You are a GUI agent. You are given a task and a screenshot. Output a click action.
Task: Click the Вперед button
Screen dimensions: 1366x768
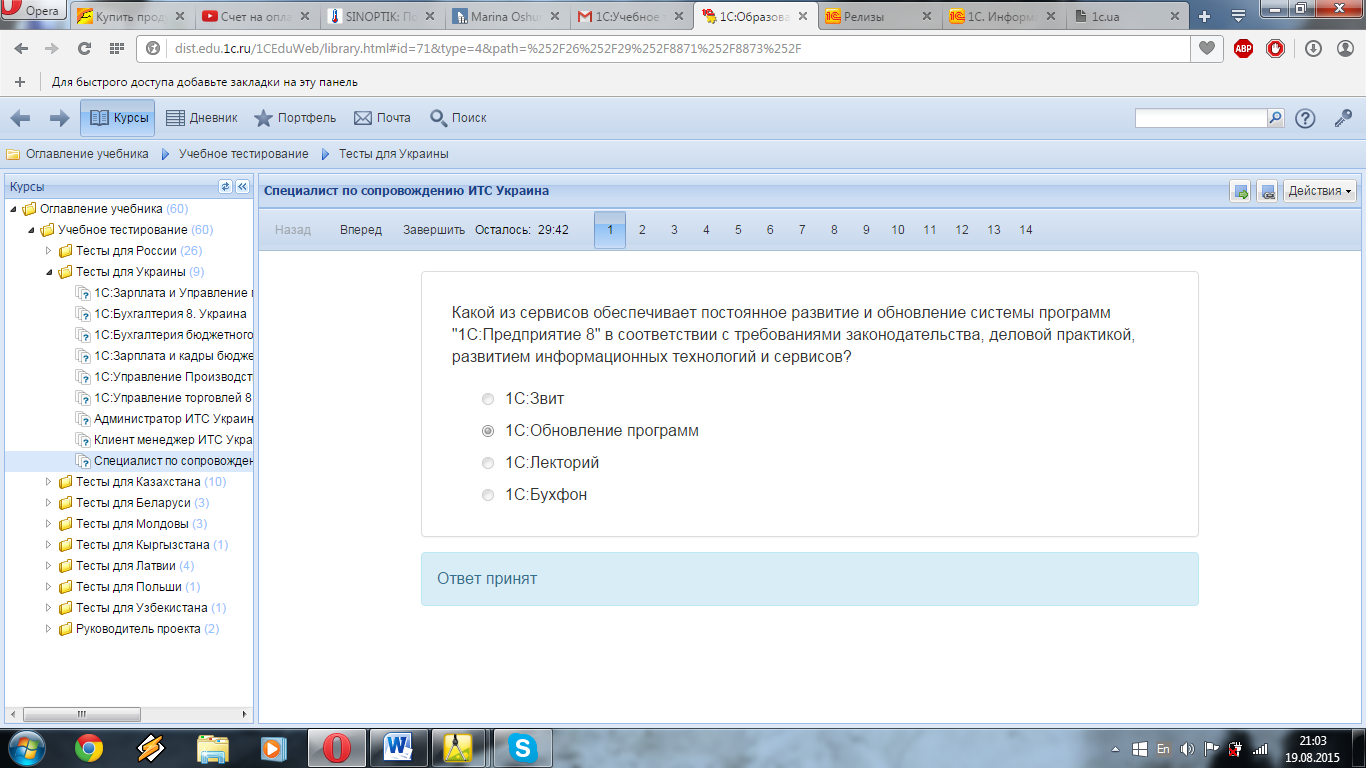(x=361, y=230)
